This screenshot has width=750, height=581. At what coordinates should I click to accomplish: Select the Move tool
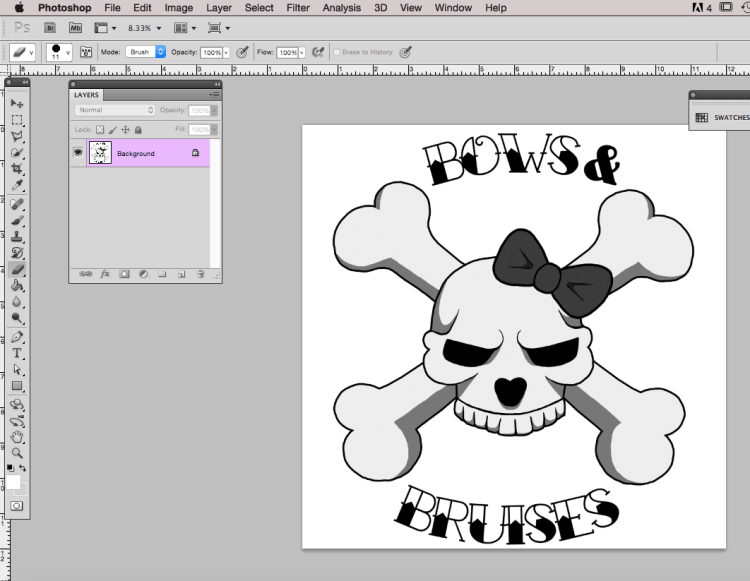pos(17,103)
